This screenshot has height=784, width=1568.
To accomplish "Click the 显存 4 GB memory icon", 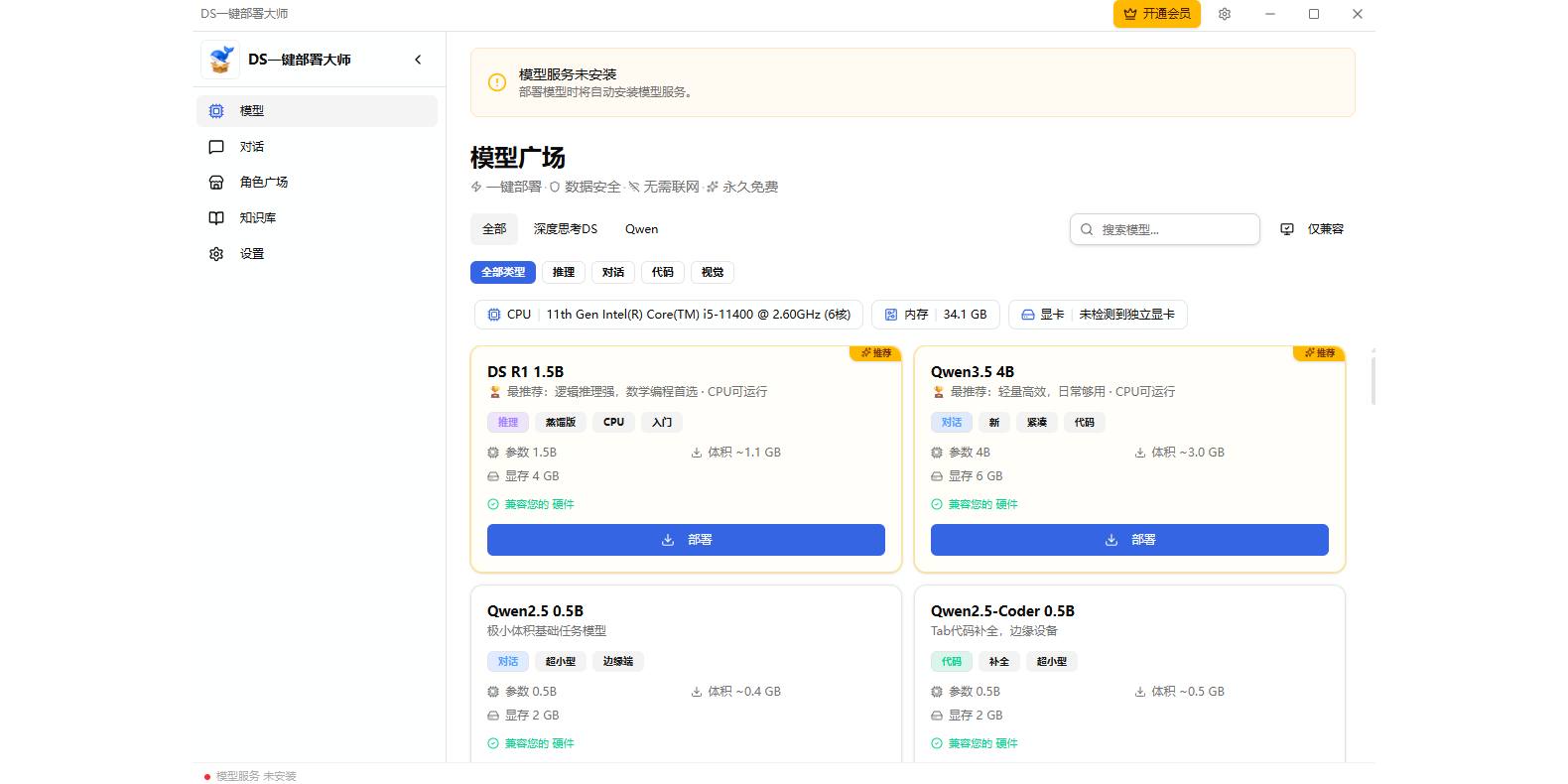I will coord(493,476).
